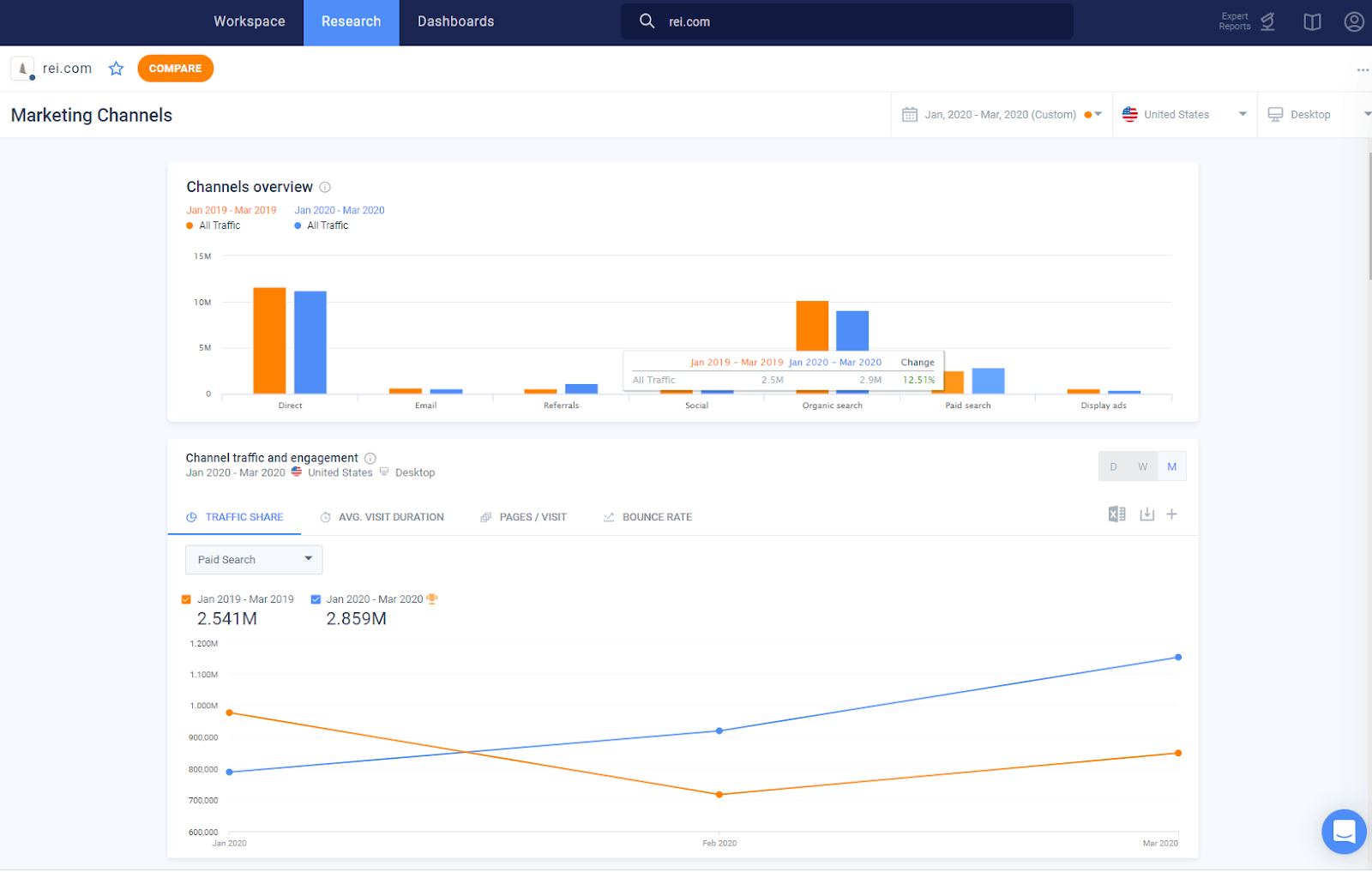This screenshot has height=872, width=1372.
Task: Click the search field containing rei.com
Action: pyautogui.click(x=846, y=21)
